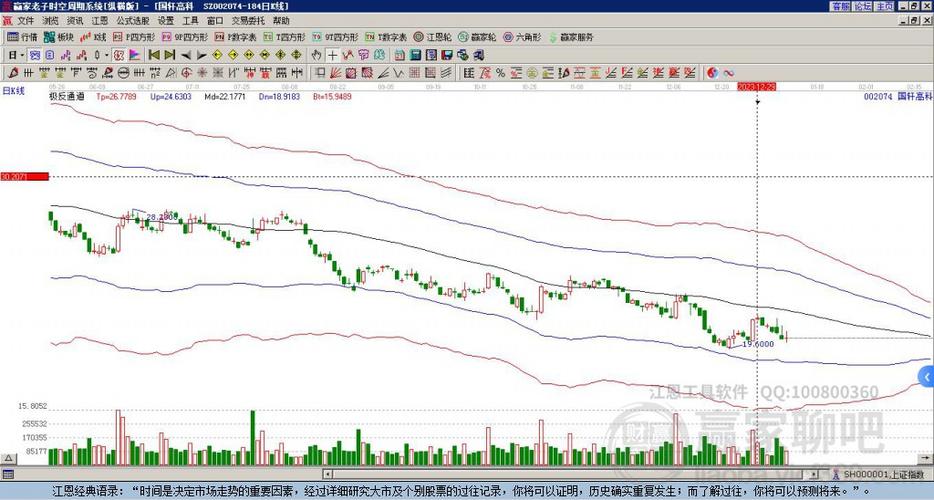The image size is (934, 500).
Task: Click the red date marker on time axis
Action: click(x=756, y=86)
